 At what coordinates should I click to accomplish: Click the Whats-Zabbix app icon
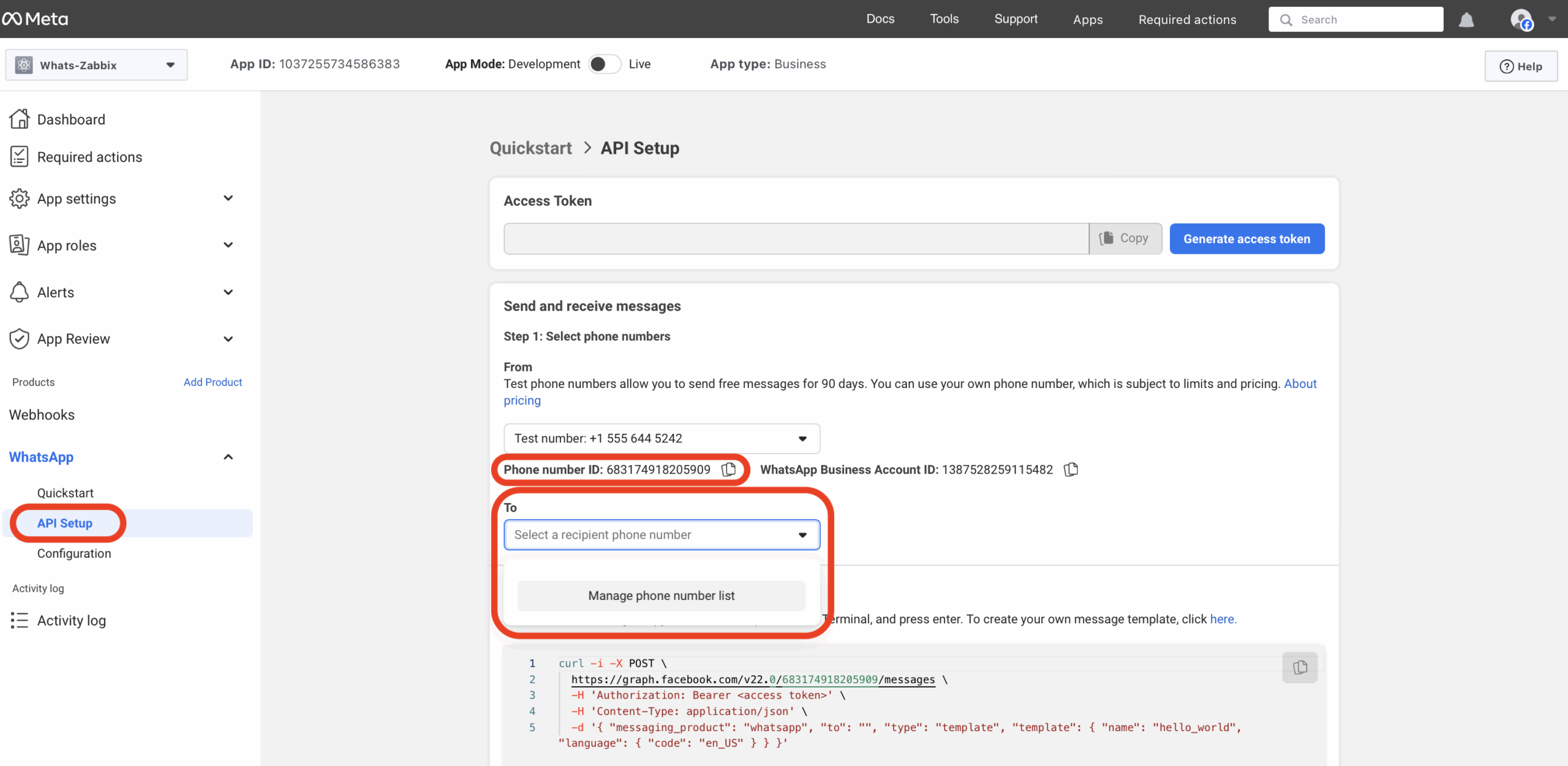pyautogui.click(x=24, y=65)
